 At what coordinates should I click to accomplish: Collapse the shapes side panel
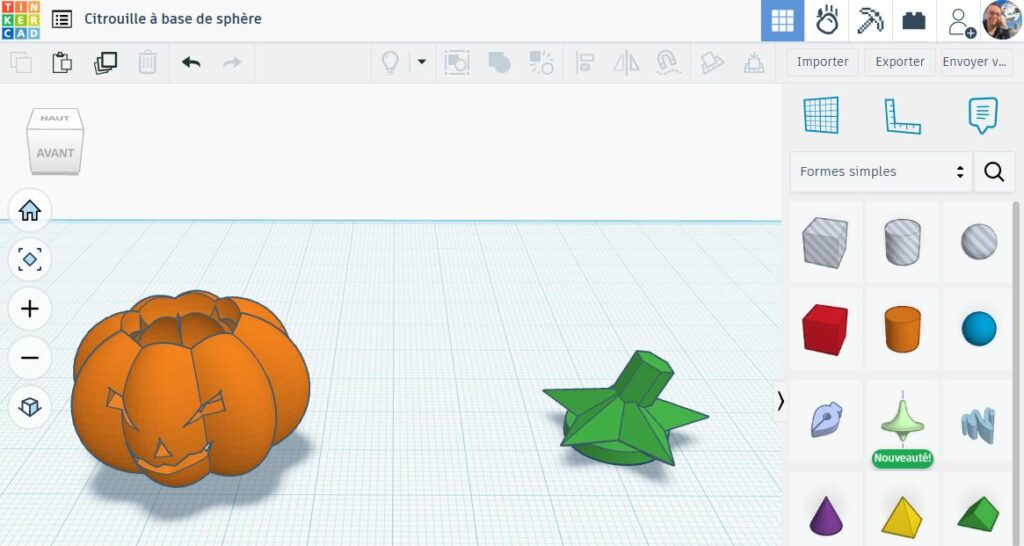point(781,401)
